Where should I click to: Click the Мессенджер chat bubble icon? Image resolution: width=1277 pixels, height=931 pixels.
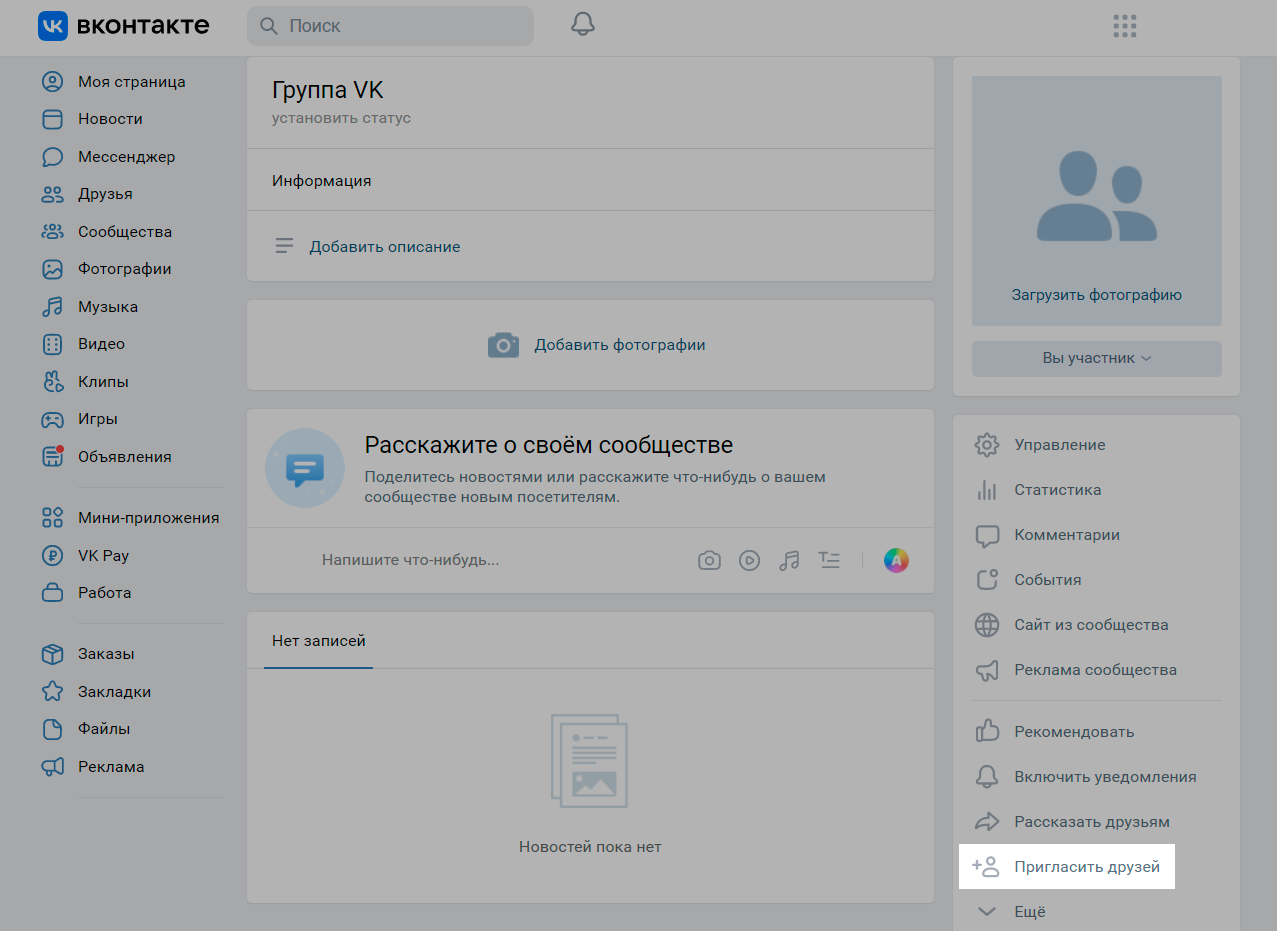tap(52, 157)
